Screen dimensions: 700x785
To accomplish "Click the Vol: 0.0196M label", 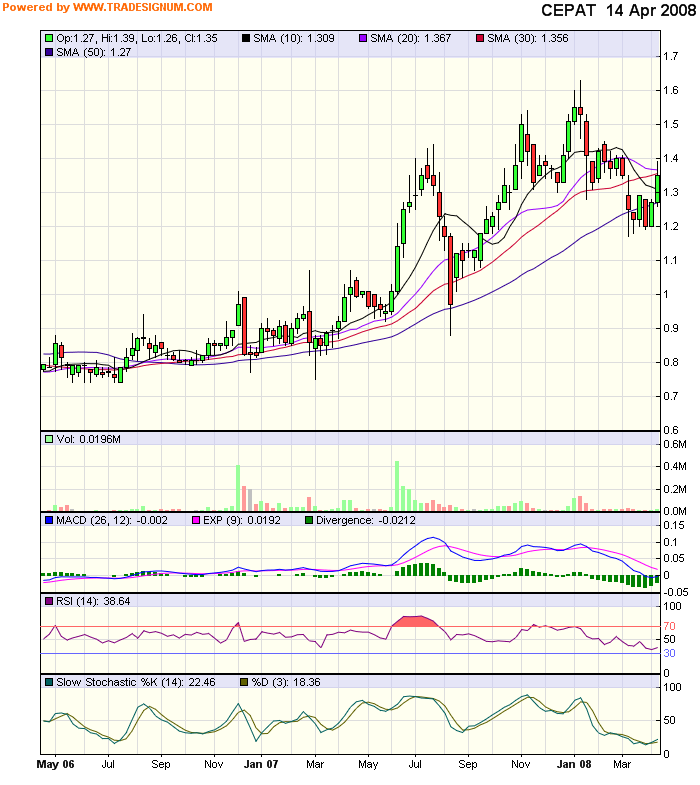I will pos(89,439).
